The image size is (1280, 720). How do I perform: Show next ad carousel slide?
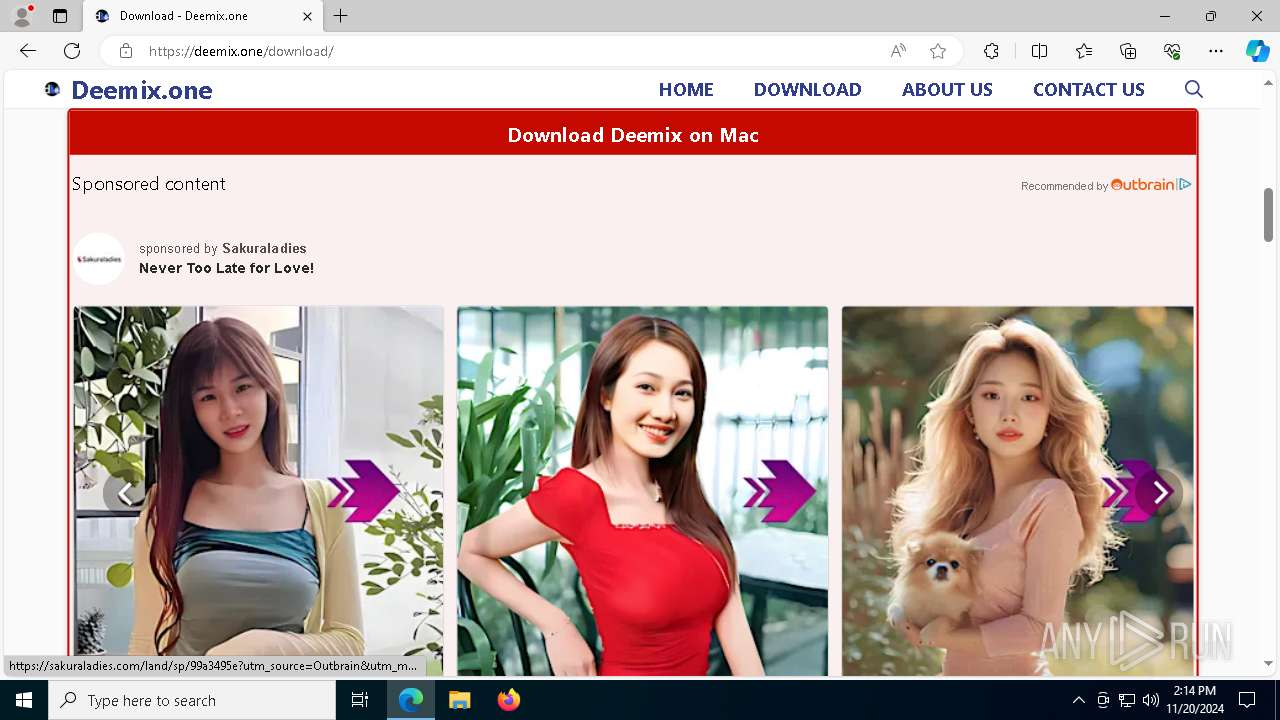click(x=1160, y=492)
